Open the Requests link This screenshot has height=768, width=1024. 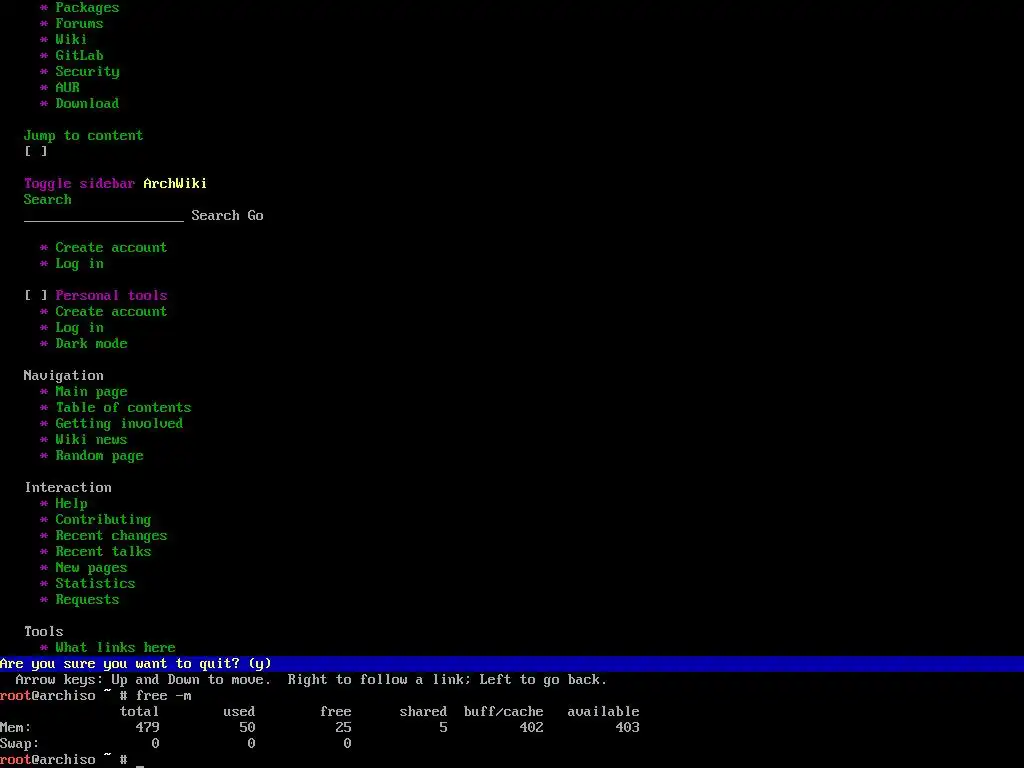pyautogui.click(x=87, y=600)
